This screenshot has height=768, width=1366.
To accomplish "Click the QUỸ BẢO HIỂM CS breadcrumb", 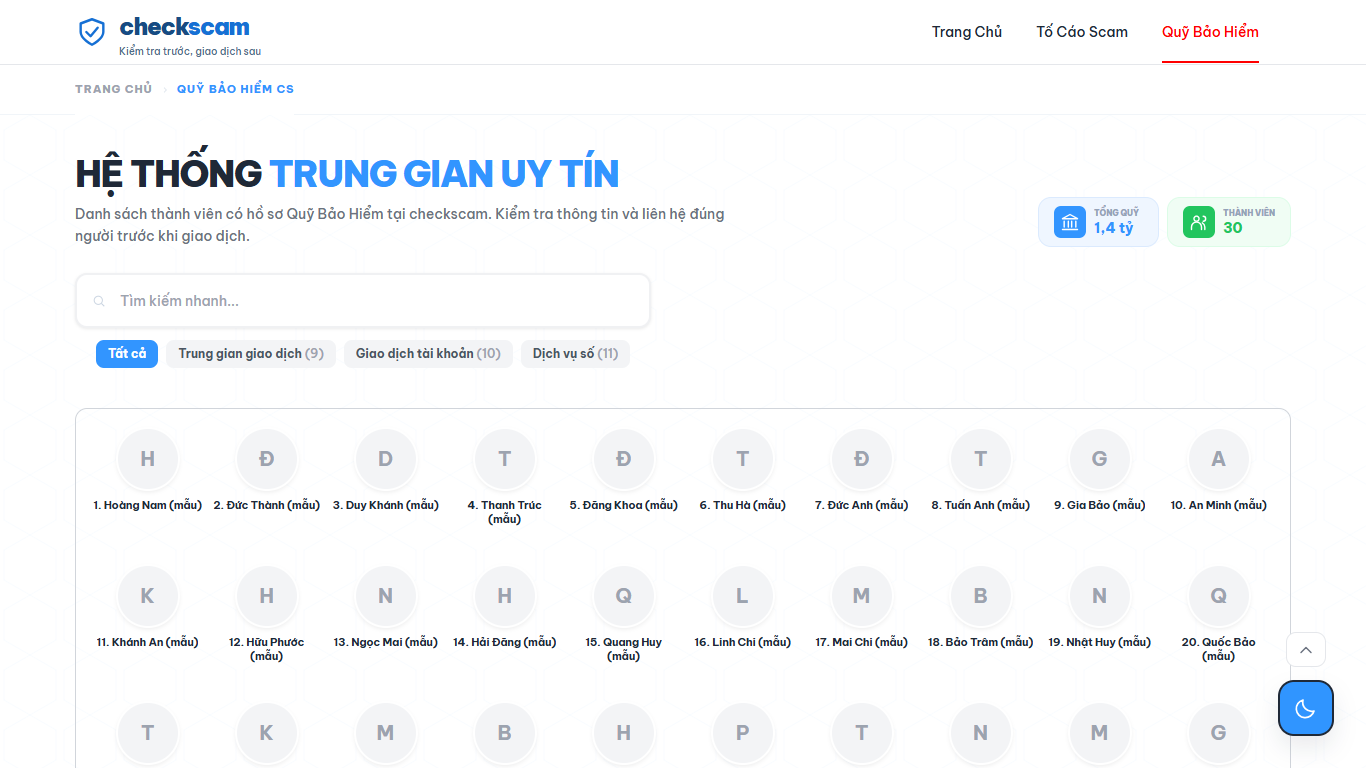I will coord(236,89).
